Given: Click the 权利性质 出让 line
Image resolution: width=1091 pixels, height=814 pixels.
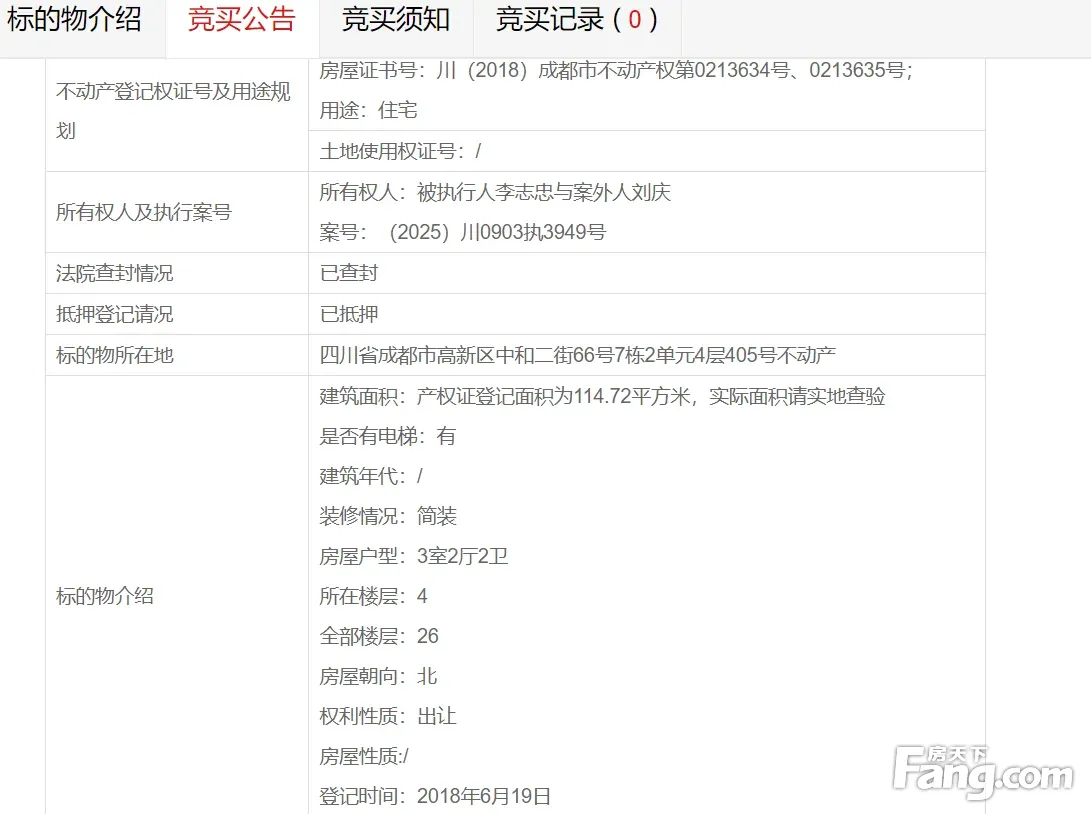Looking at the screenshot, I should pyautogui.click(x=388, y=717).
